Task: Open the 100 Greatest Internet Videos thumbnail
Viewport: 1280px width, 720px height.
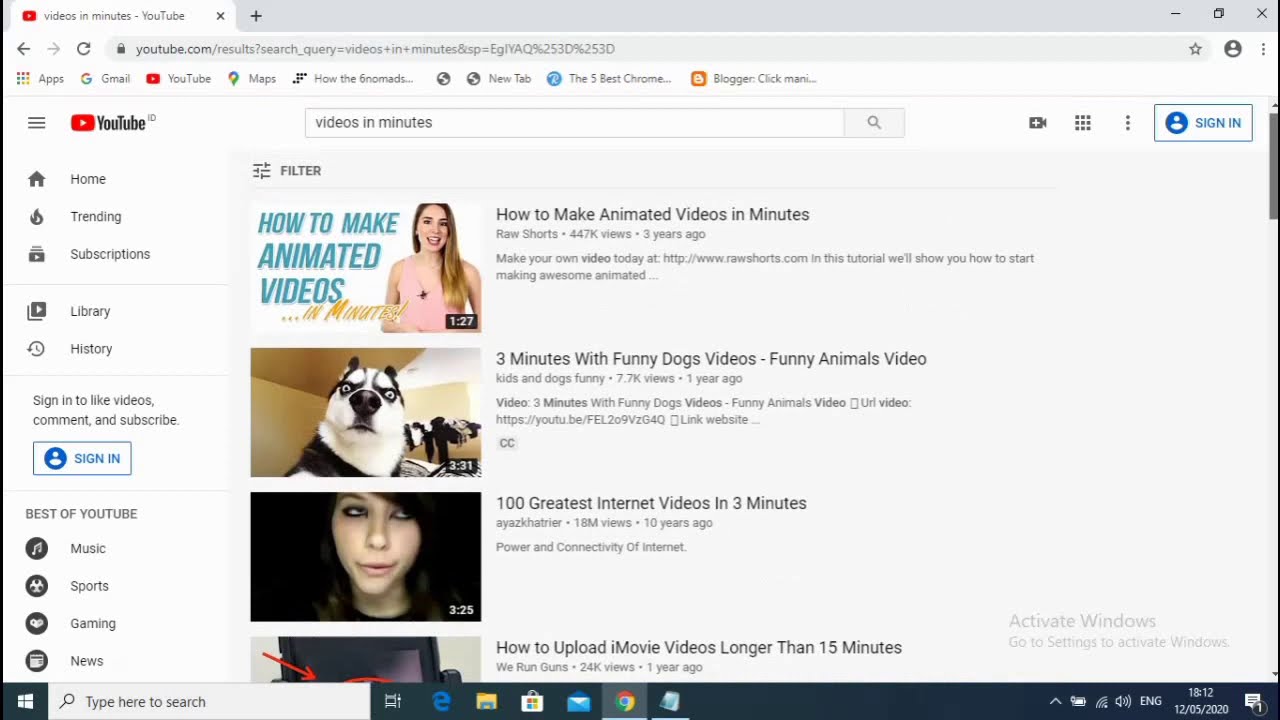Action: tap(366, 557)
